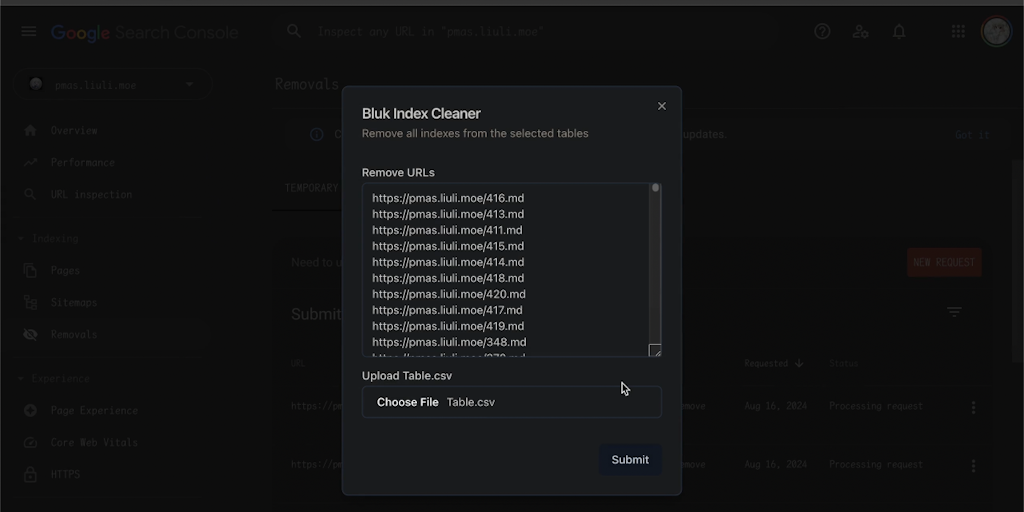This screenshot has width=1024, height=512.
Task: Collapse the Experience sidebar section
Action: point(22,379)
